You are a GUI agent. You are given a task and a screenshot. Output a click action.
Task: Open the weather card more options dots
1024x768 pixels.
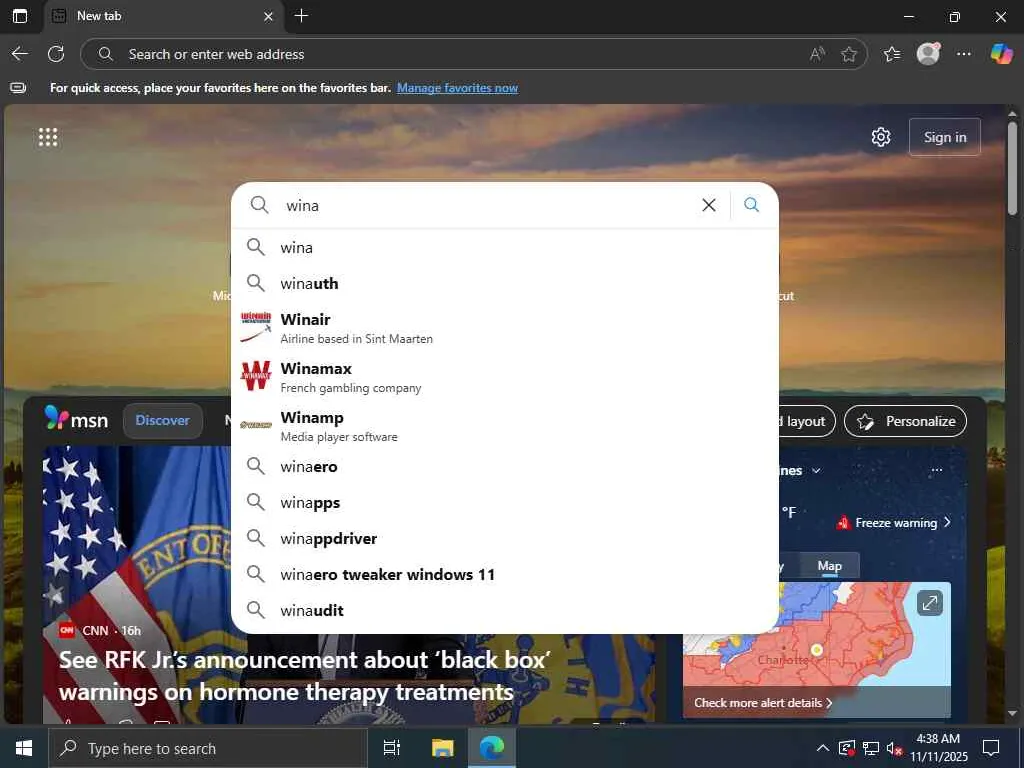[x=936, y=470]
